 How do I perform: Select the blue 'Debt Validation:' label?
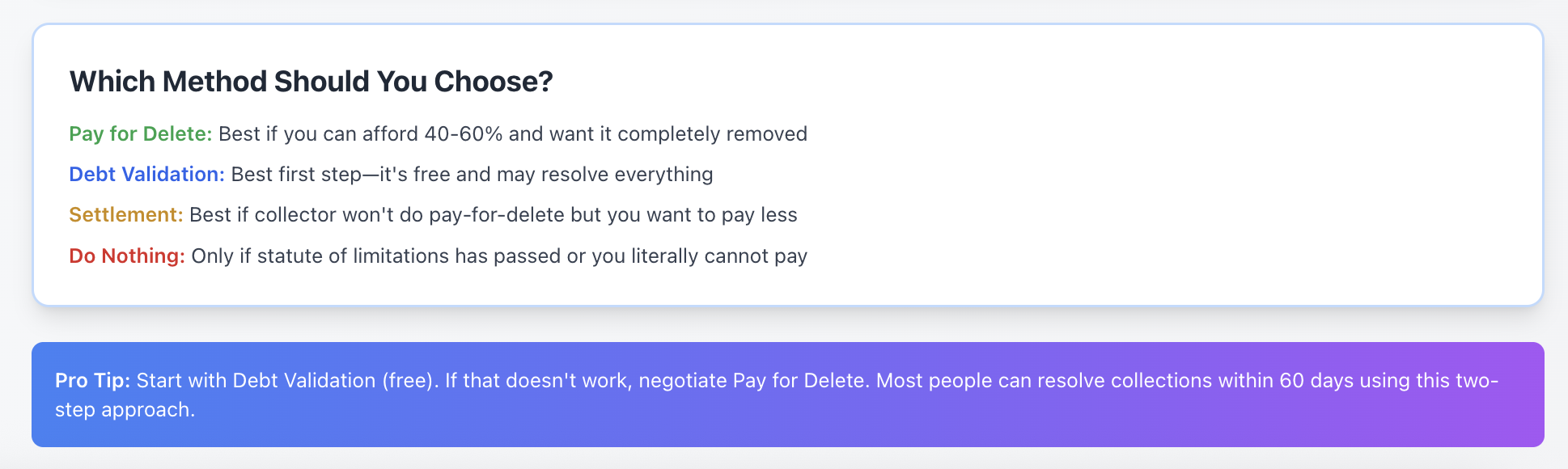[147, 174]
